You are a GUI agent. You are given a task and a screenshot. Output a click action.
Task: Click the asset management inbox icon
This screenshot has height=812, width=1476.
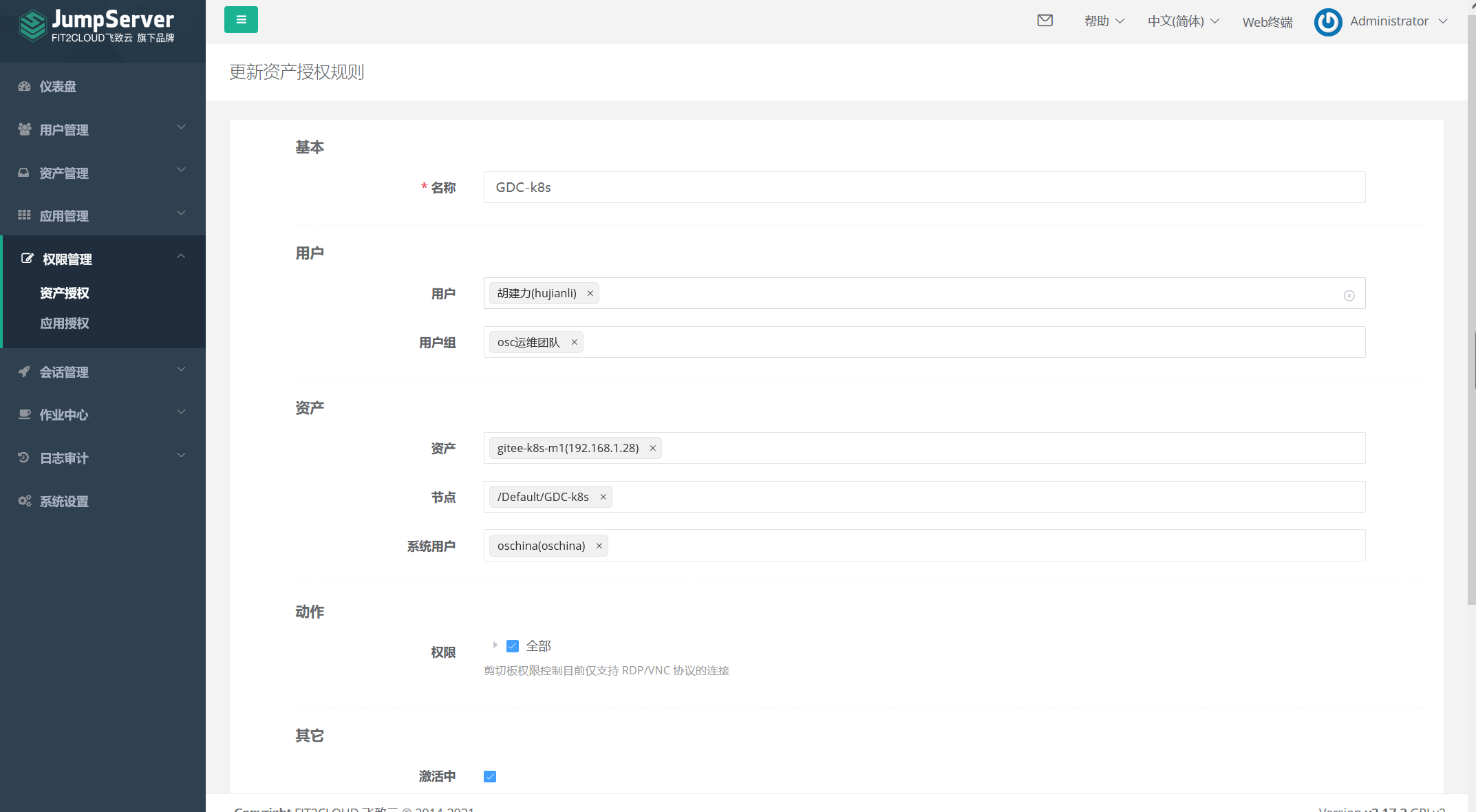[23, 173]
